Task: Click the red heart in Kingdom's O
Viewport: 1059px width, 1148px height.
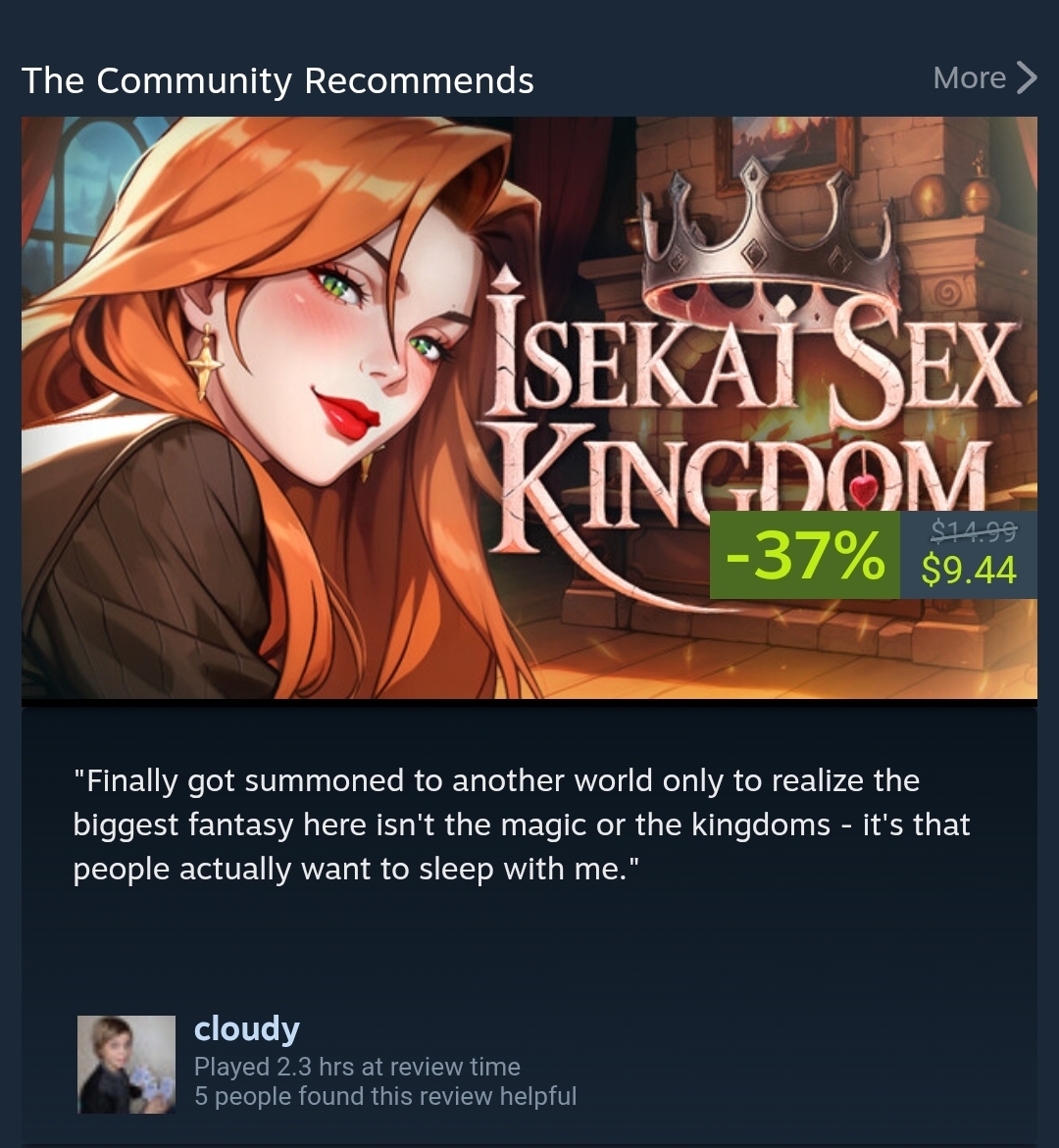Action: 864,488
